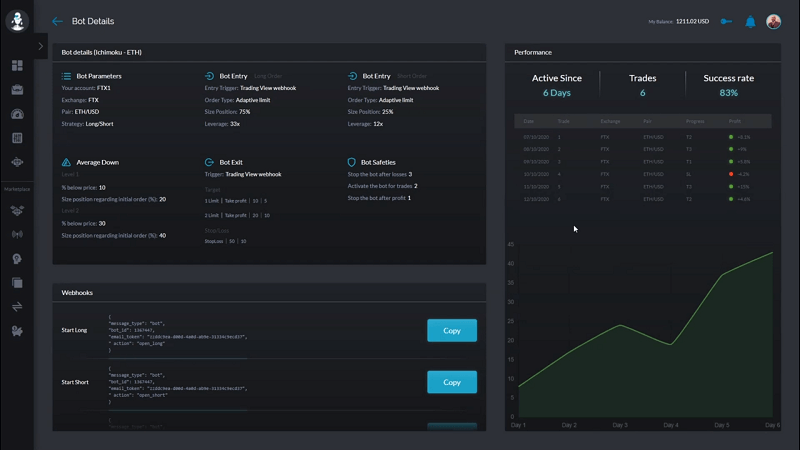Image resolution: width=800 pixels, height=450 pixels.
Task: Open the piggy bank icon in sidebar
Action: coord(17,331)
